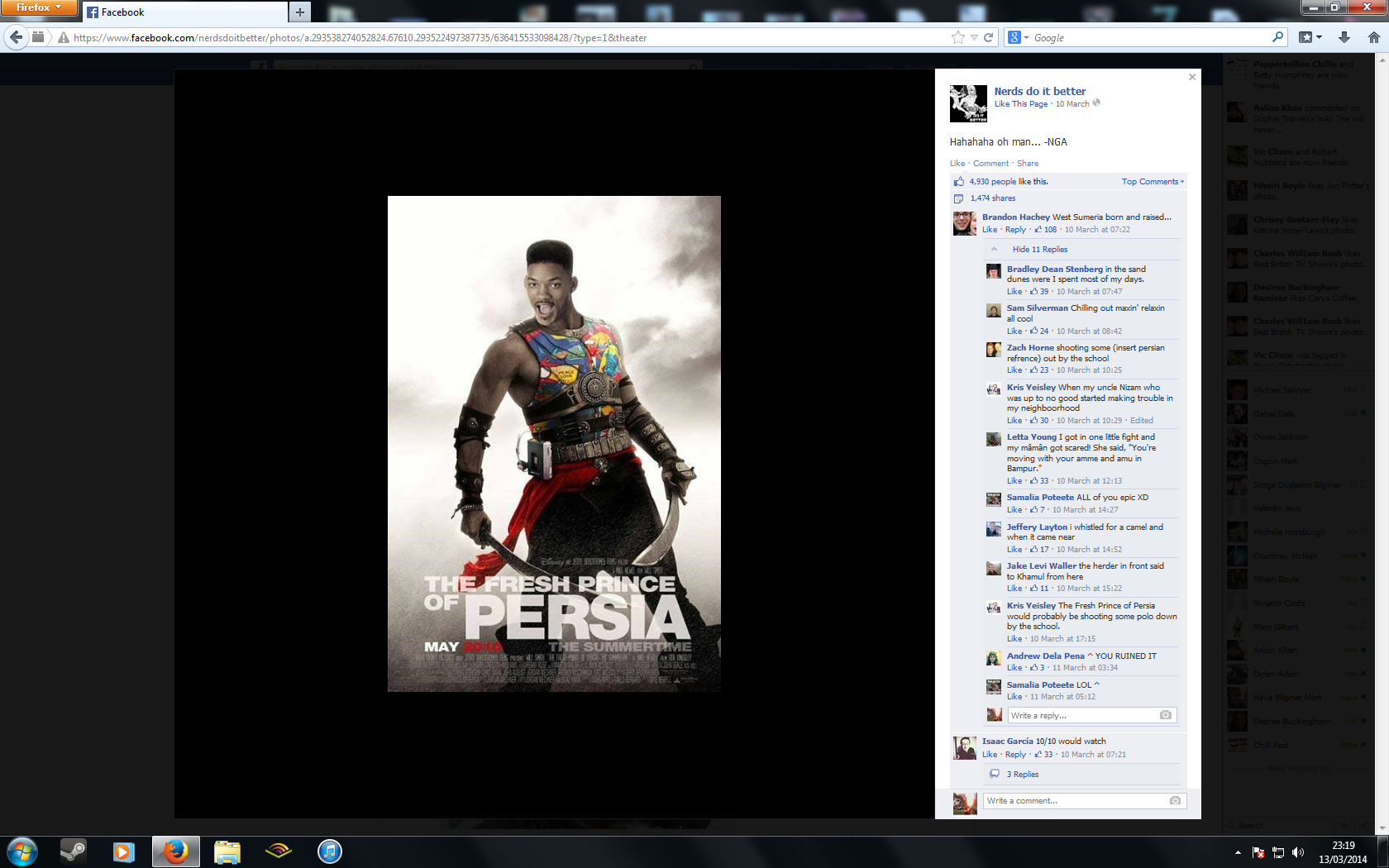Click Edited on Kris Yeisley's reply
1389x868 pixels.
1141,421
